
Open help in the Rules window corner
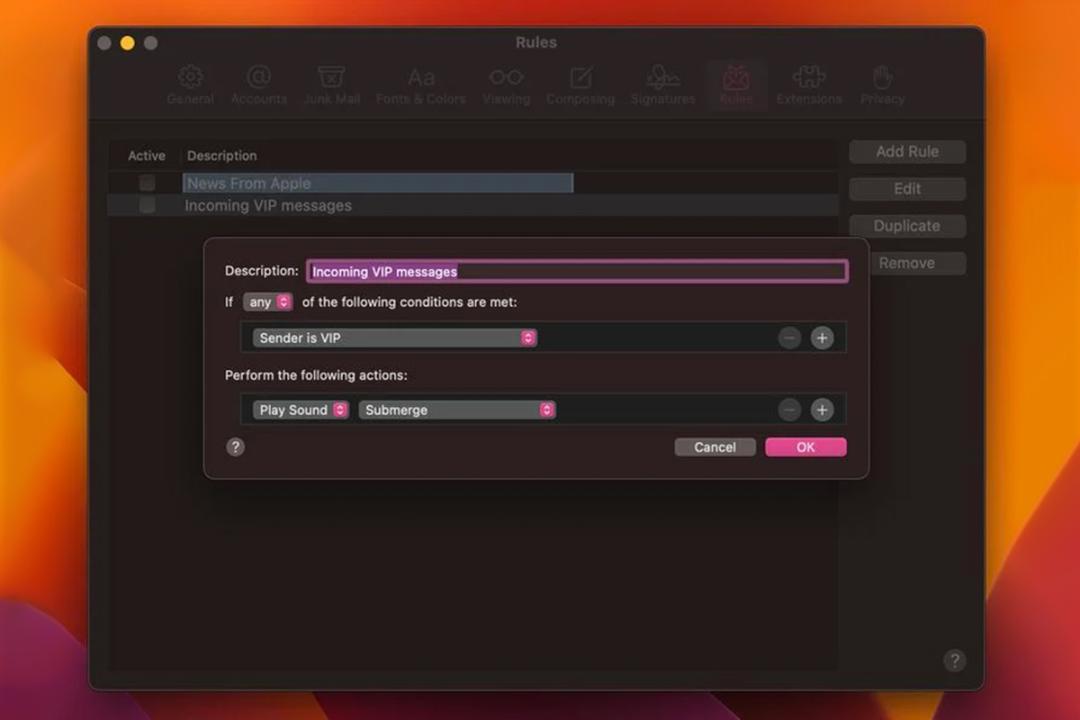click(x=955, y=661)
